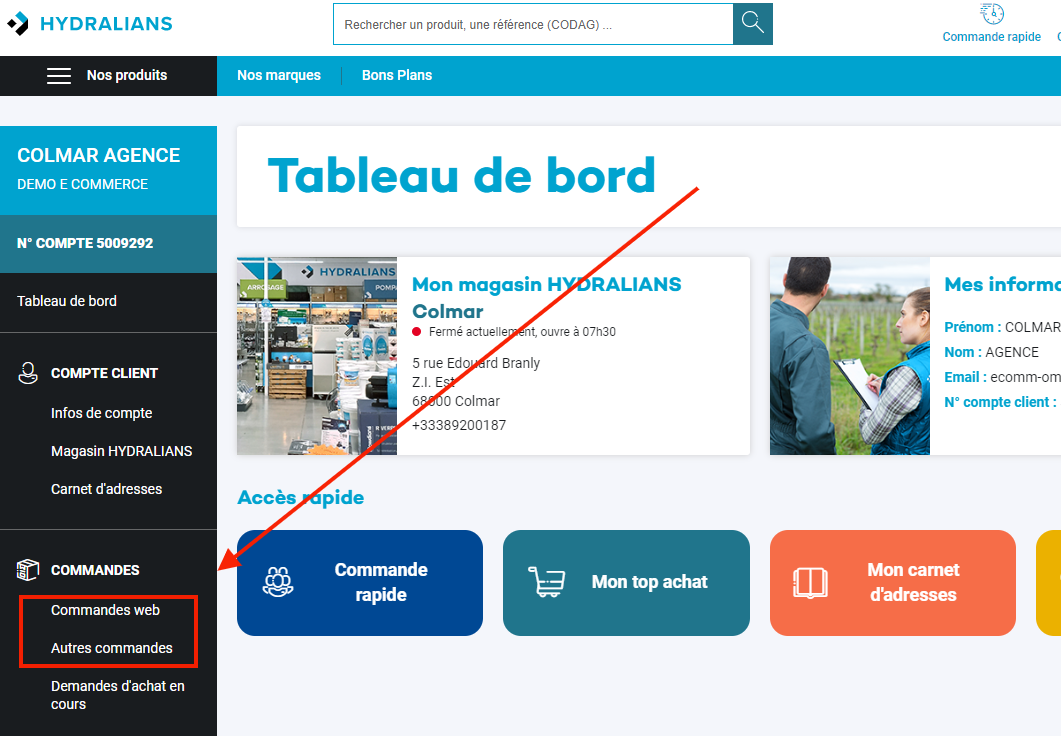
Task: Click the Accès rapide heading
Action: [300, 498]
